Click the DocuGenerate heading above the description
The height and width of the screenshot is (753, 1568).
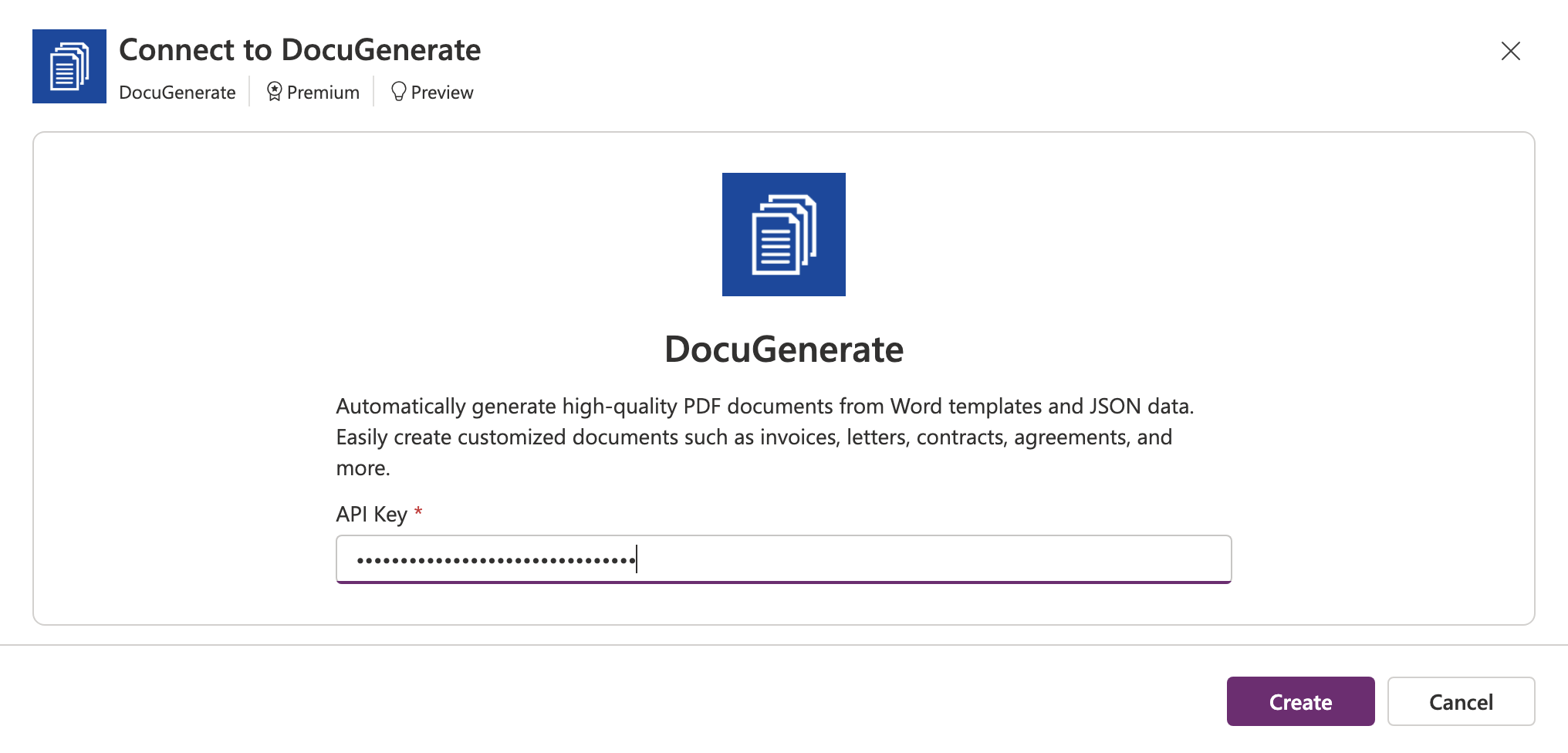783,349
